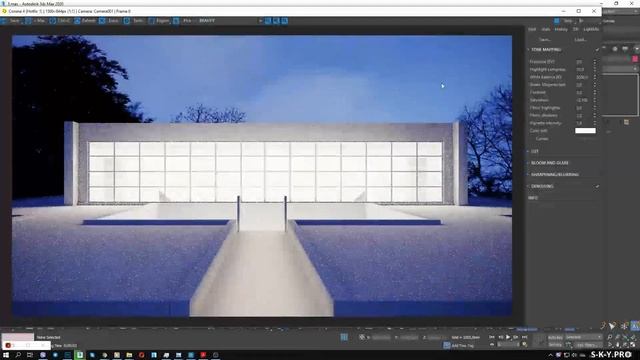
Task: Go to end frame in 3ds Max playback
Action: pyautogui.click(x=525, y=337)
